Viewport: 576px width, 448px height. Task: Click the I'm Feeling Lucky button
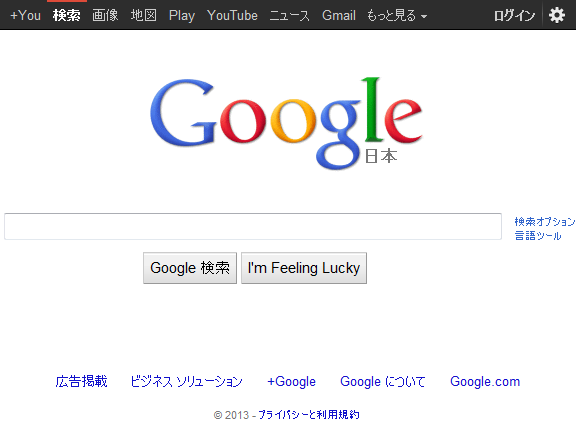pos(304,268)
